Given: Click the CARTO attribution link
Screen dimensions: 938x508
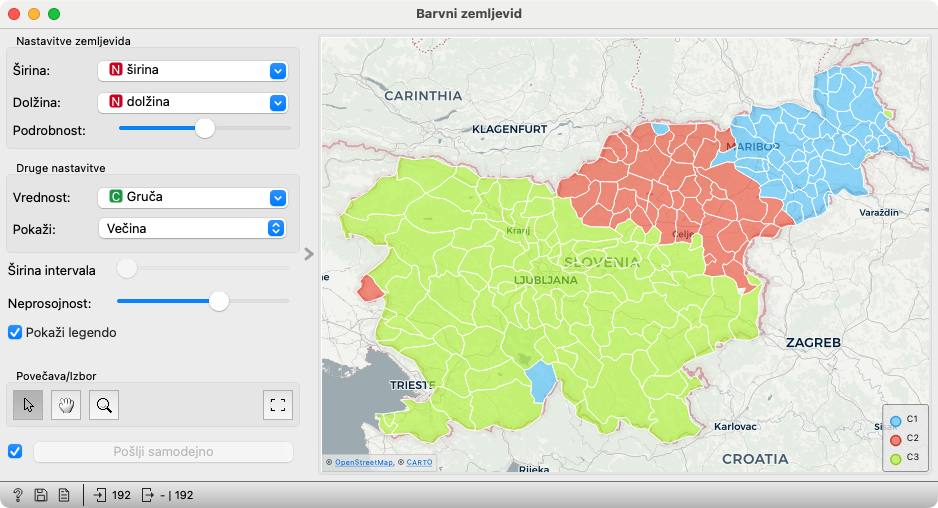Looking at the screenshot, I should (418, 462).
